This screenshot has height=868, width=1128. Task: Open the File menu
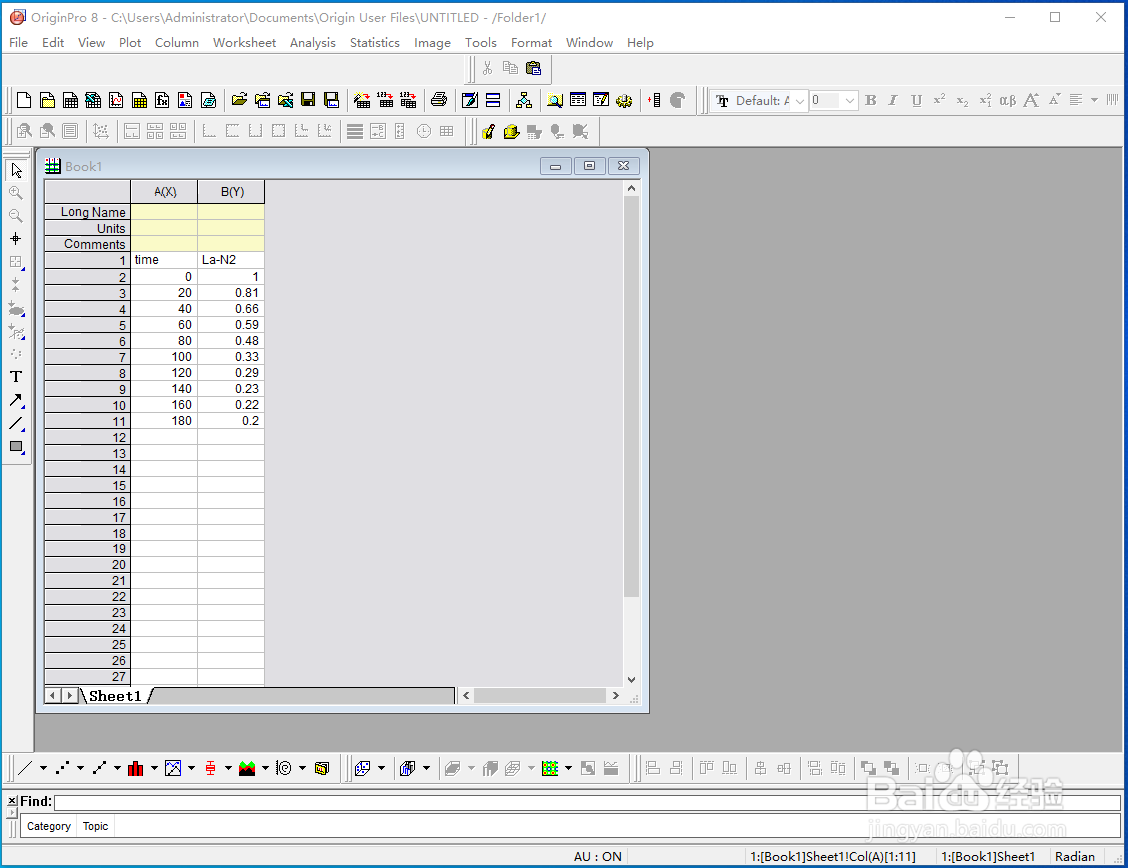[19, 42]
